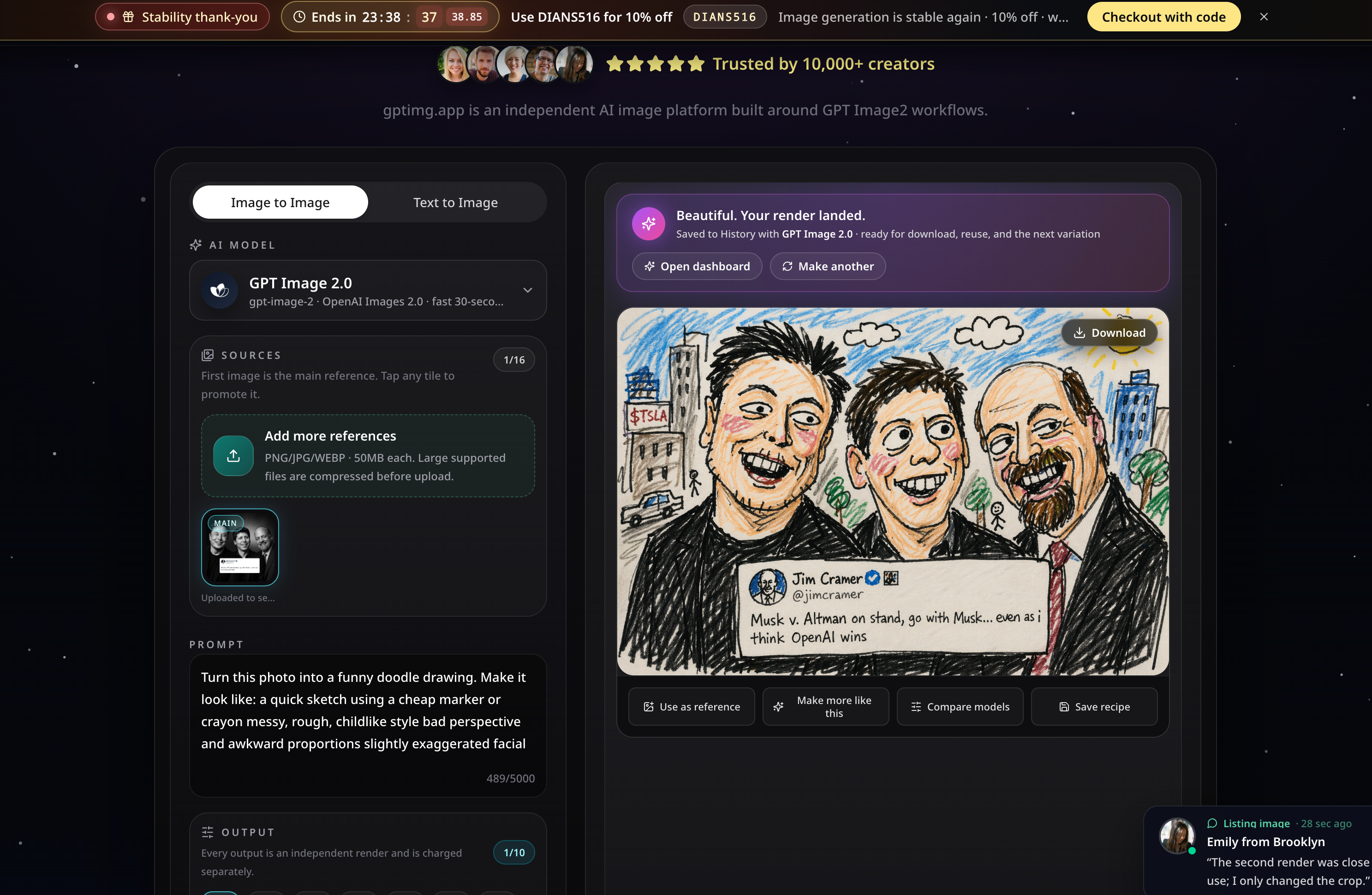The image size is (1372, 895).
Task: Switch to the Text to Image tab
Action: point(455,202)
